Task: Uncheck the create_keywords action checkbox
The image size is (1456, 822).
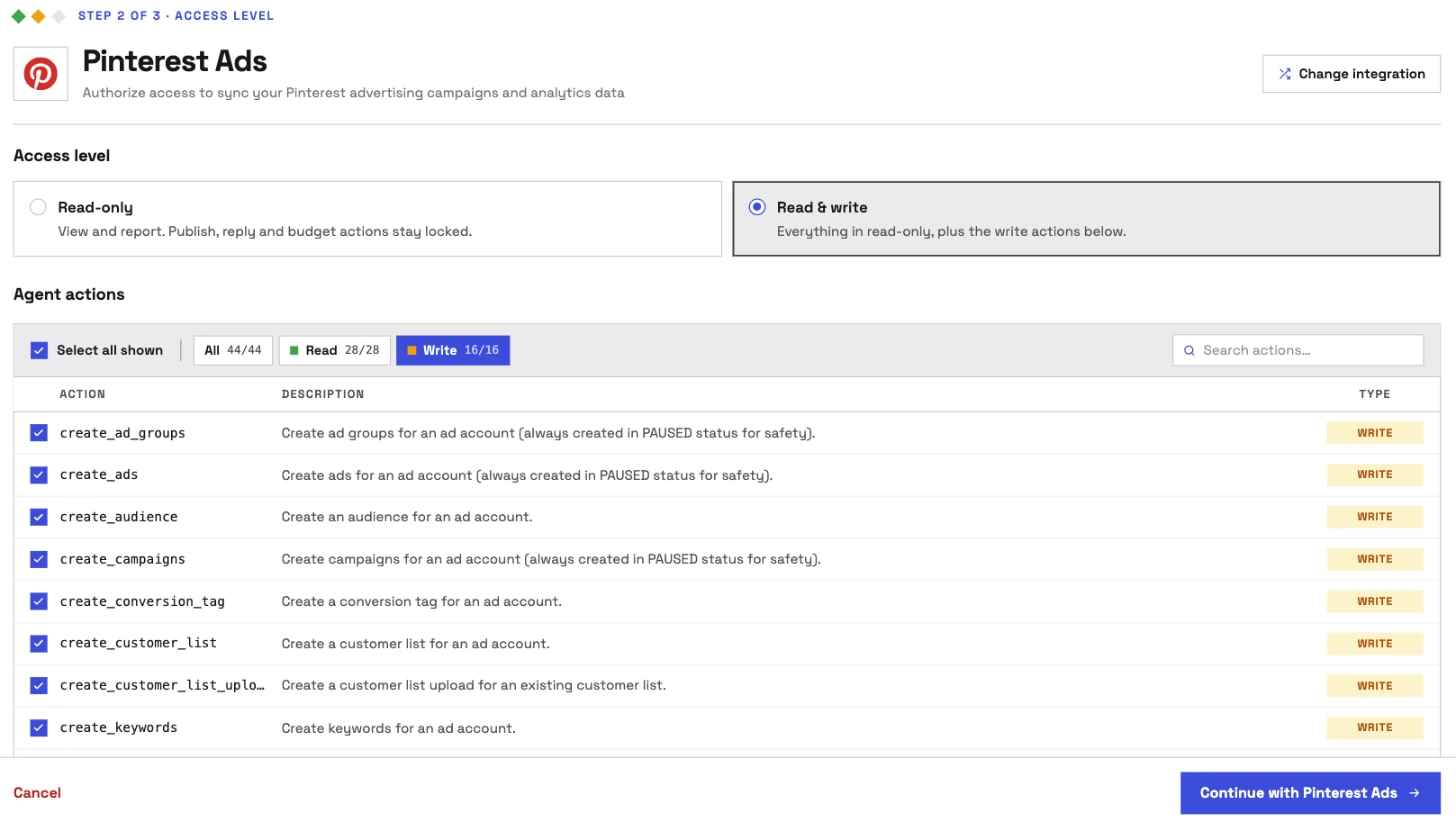Action: click(39, 728)
